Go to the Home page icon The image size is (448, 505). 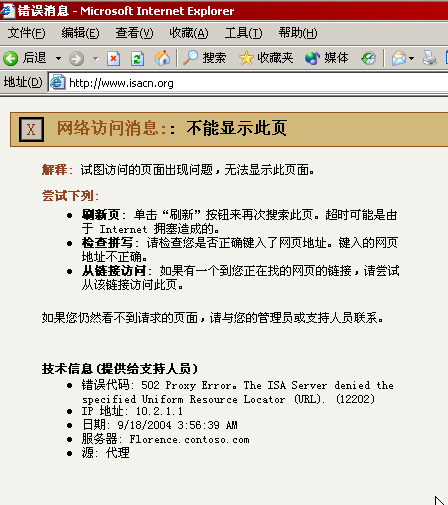(162, 58)
